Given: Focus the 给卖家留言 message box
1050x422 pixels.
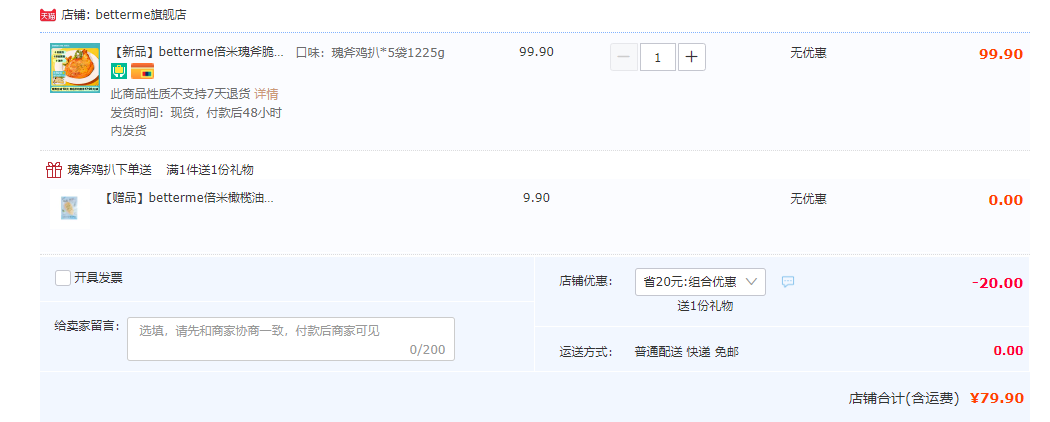Looking at the screenshot, I should 291,339.
